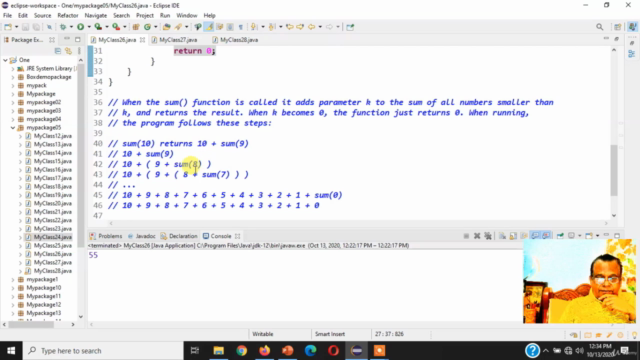Click the Previous Annotation icon
This screenshot has width=640, height=360.
coord(272,27)
